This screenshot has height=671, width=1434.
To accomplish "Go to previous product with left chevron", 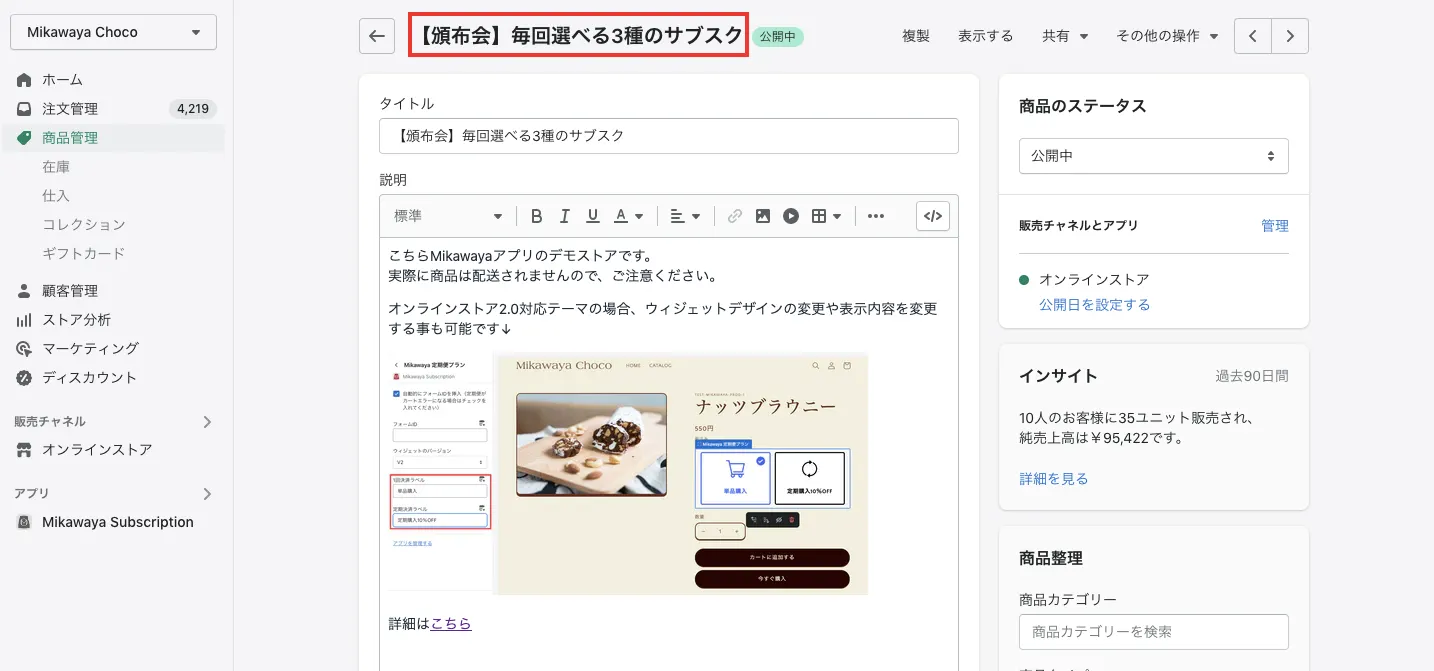I will [1253, 36].
